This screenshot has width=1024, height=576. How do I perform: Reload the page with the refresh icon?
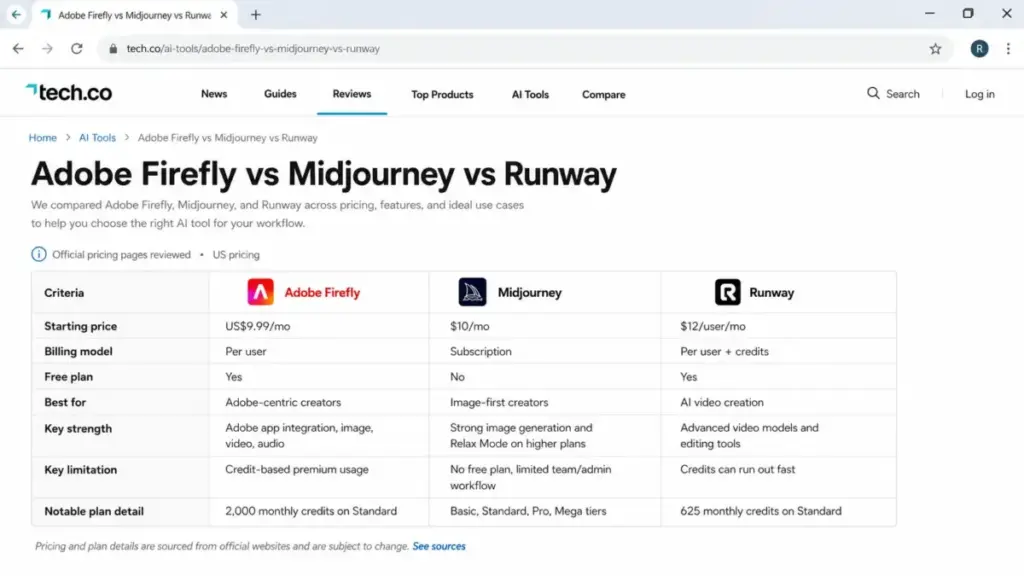[x=76, y=48]
